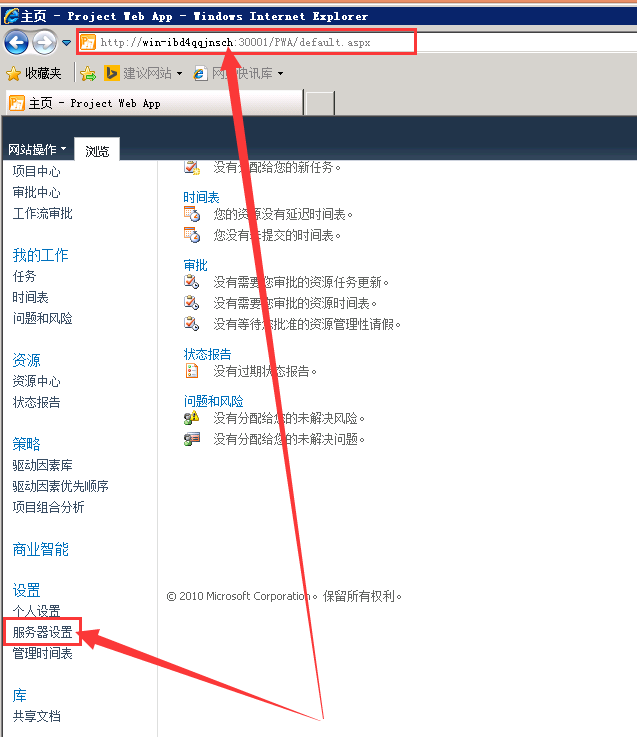Click the 2010 Microsoft Corporation copyright text

(x=284, y=596)
